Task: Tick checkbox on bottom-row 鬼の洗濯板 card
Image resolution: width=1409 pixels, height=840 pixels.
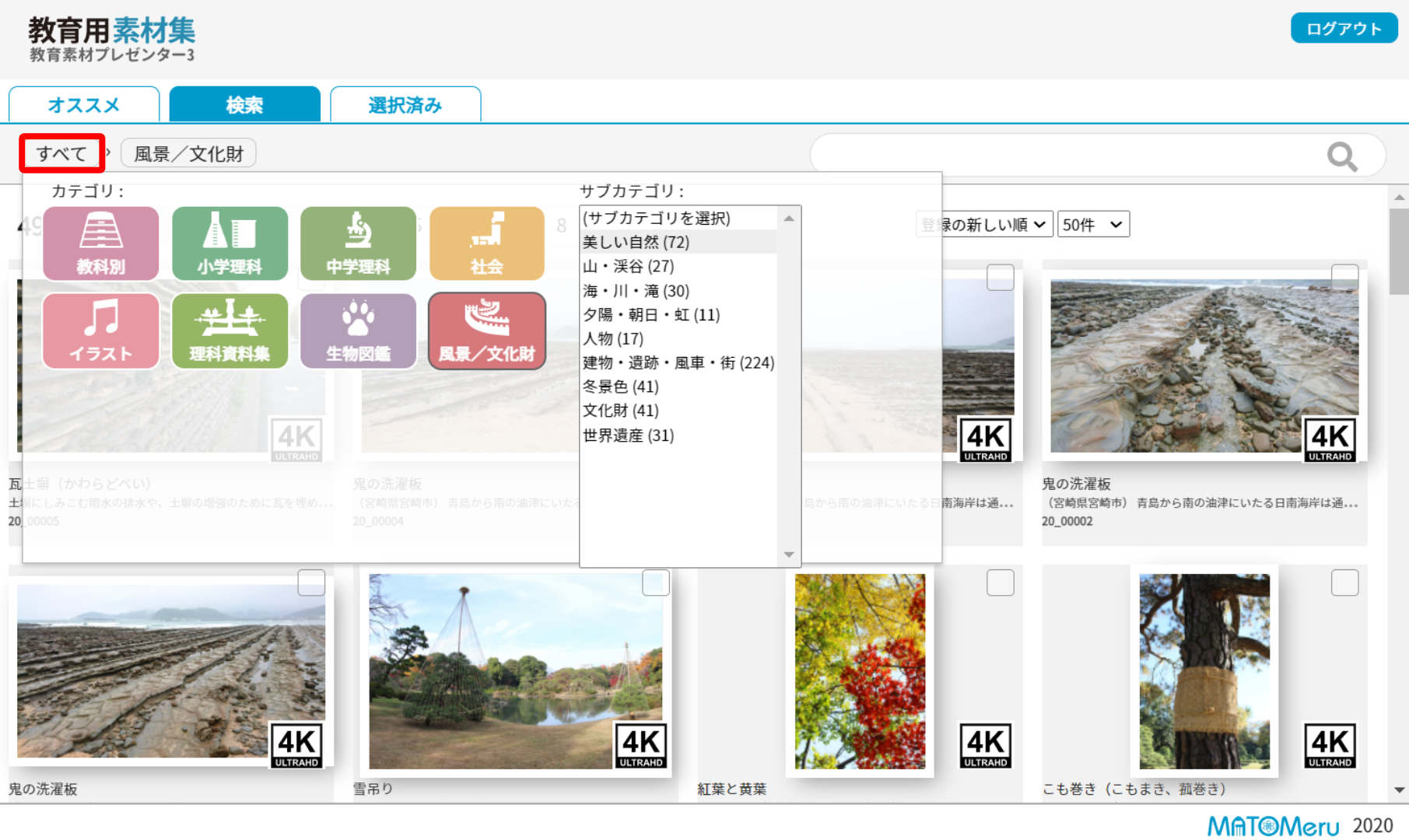Action: (x=311, y=583)
